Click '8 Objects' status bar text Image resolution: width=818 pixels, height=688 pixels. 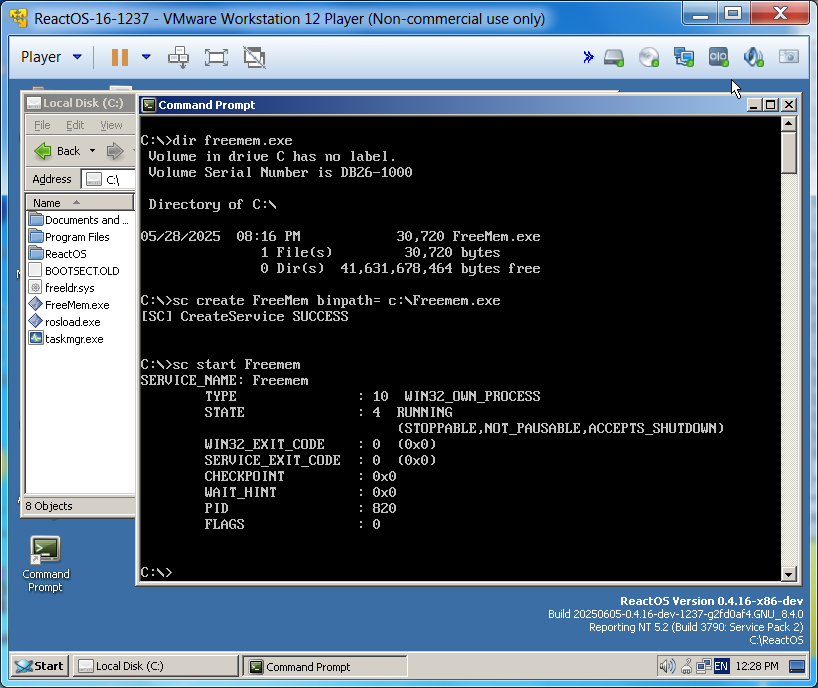click(x=49, y=506)
